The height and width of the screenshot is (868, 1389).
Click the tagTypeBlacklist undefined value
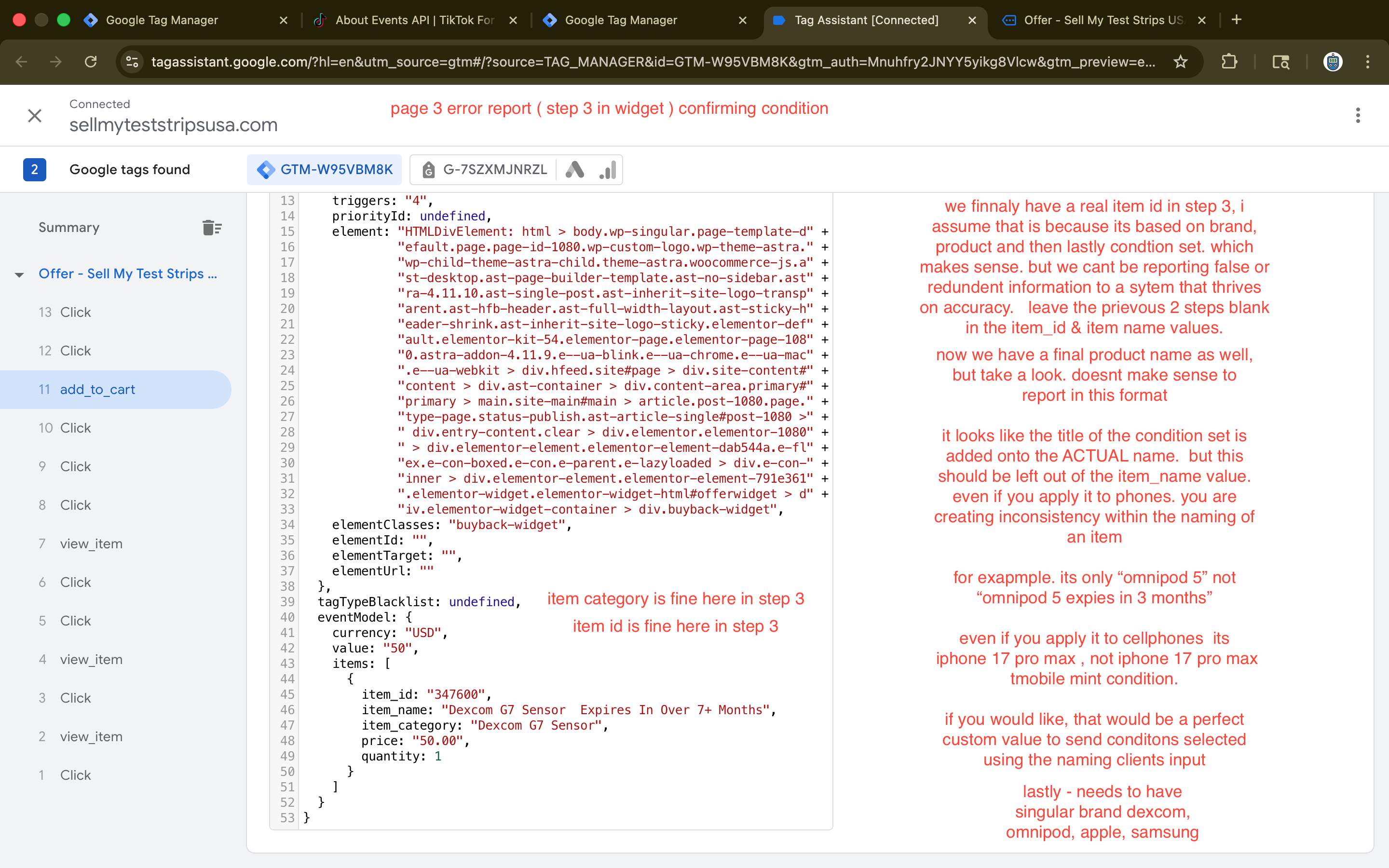(x=481, y=602)
